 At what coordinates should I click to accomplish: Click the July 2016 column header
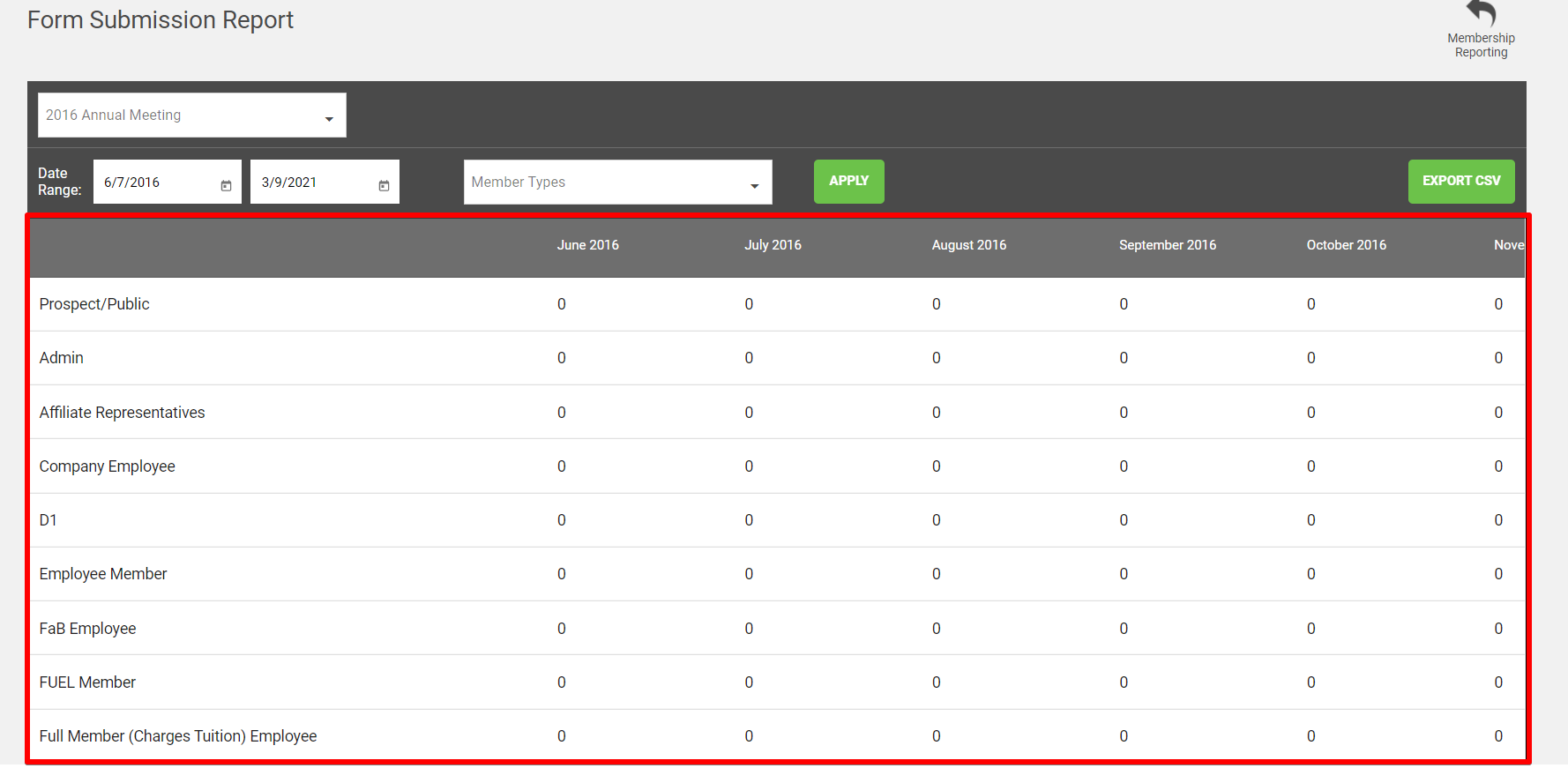tap(773, 245)
